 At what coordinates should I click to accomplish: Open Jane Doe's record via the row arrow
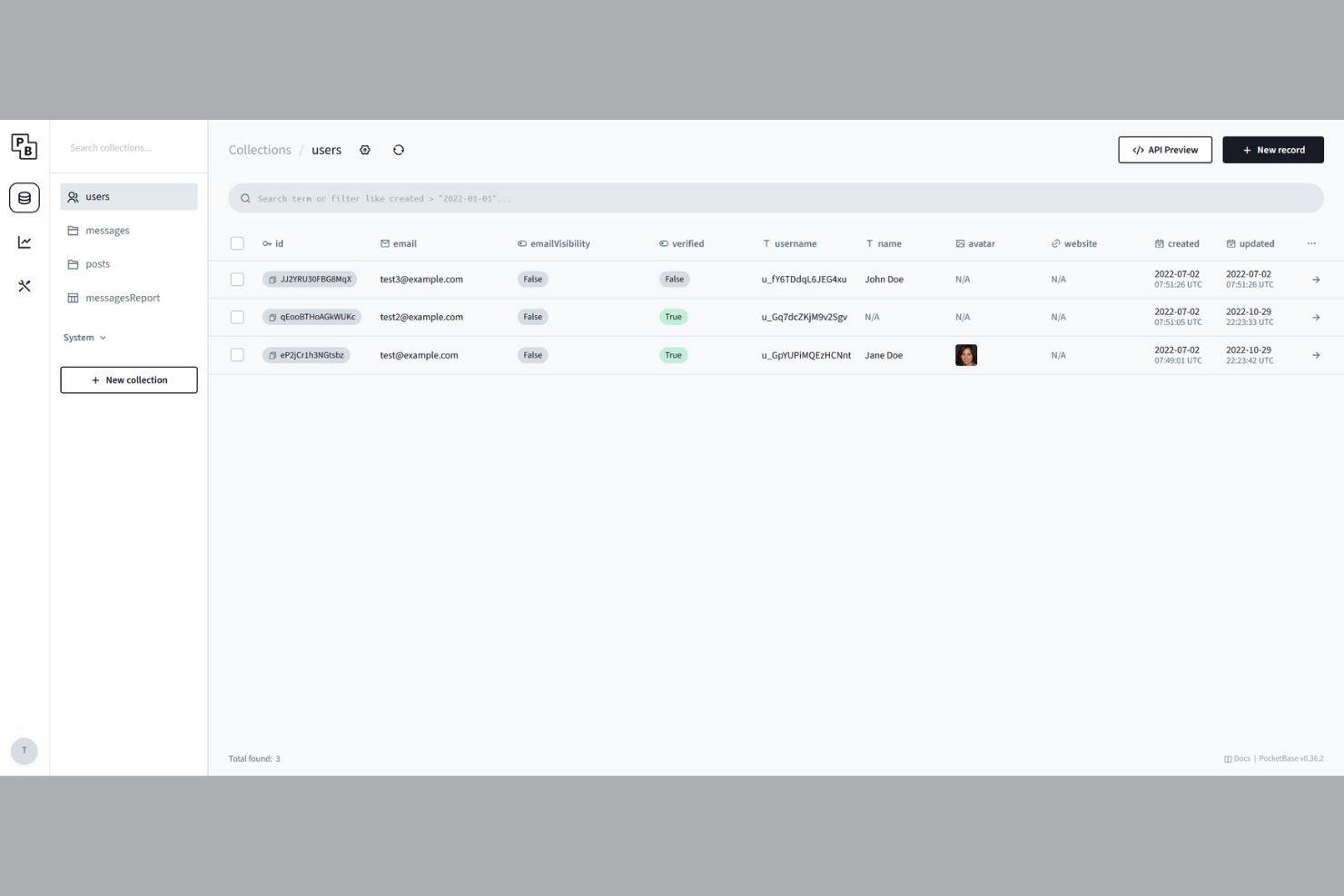[1315, 355]
